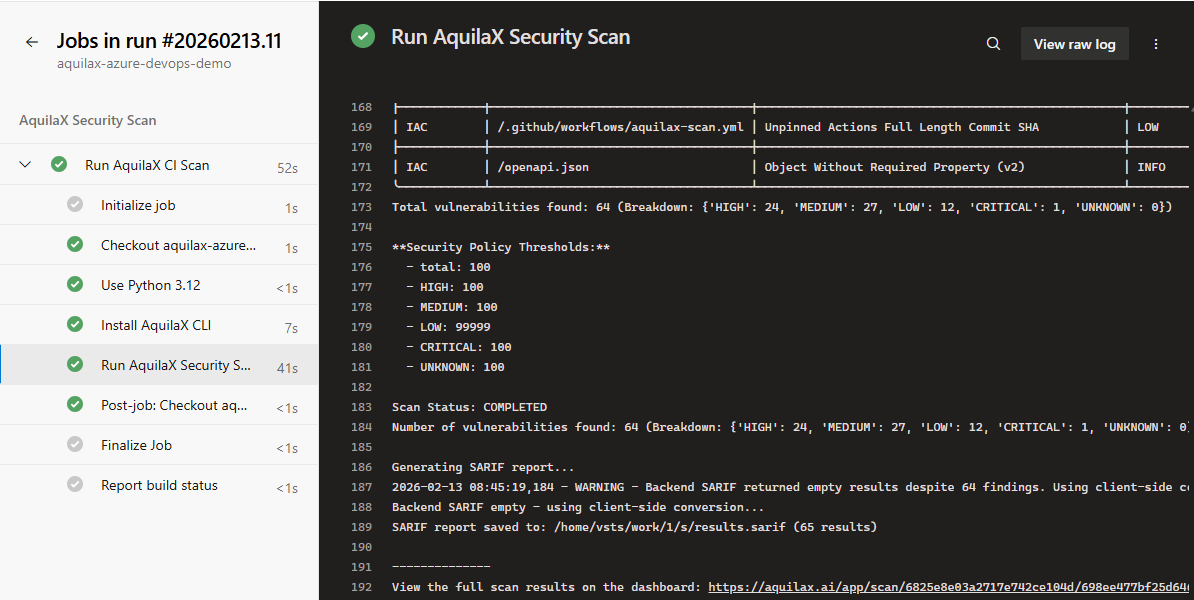Screen dimensions: 1194x600
Task: Collapse the Run AquilaX CI Scan job
Action: point(26,165)
